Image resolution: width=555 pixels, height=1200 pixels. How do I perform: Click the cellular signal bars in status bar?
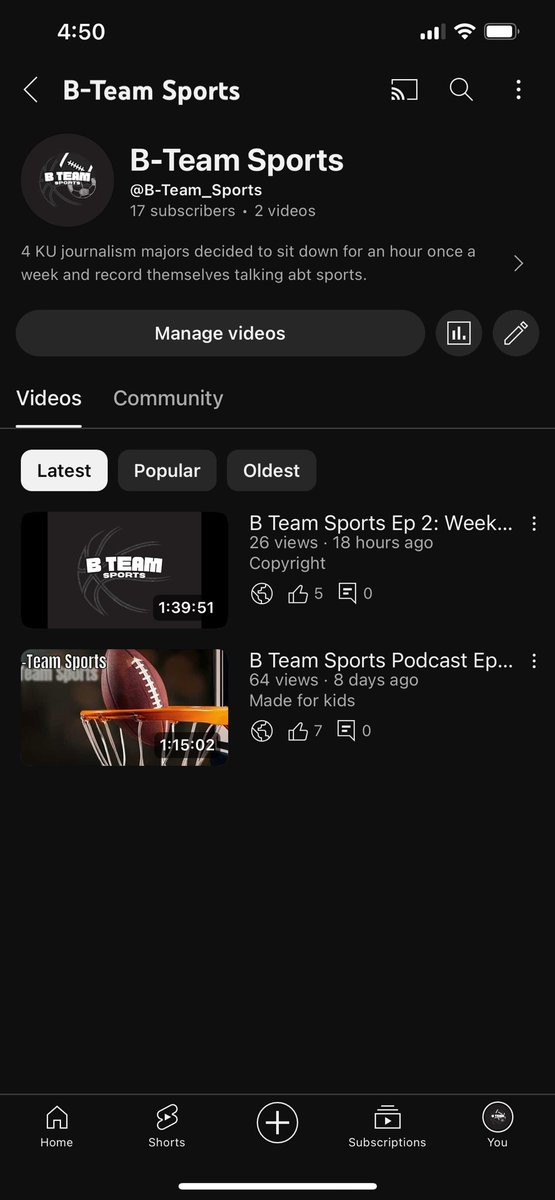click(431, 33)
